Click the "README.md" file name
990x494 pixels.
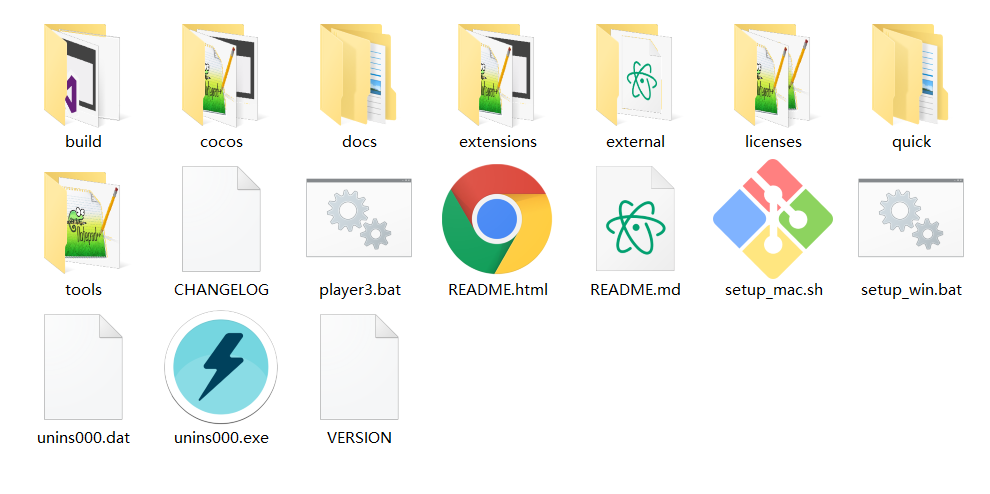pyautogui.click(x=635, y=289)
